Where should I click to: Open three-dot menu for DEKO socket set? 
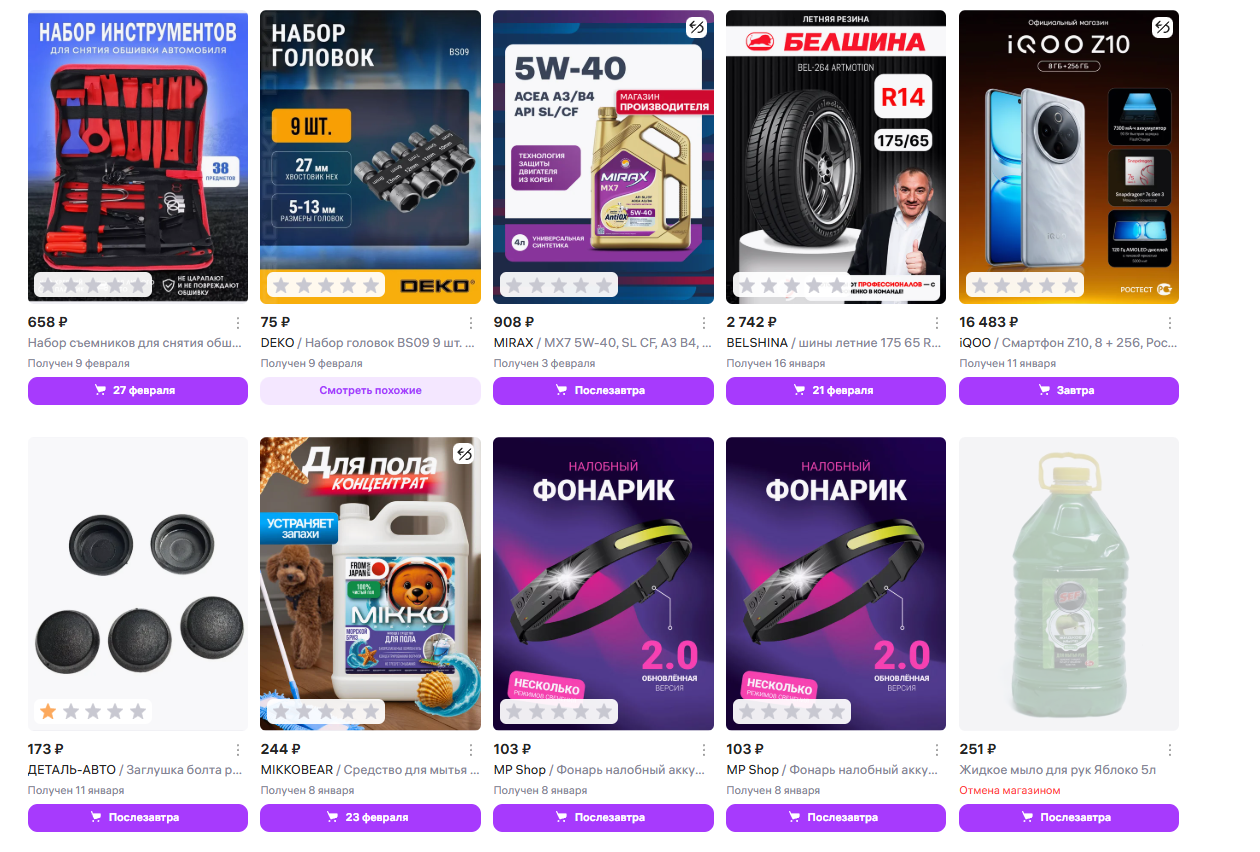tap(471, 323)
